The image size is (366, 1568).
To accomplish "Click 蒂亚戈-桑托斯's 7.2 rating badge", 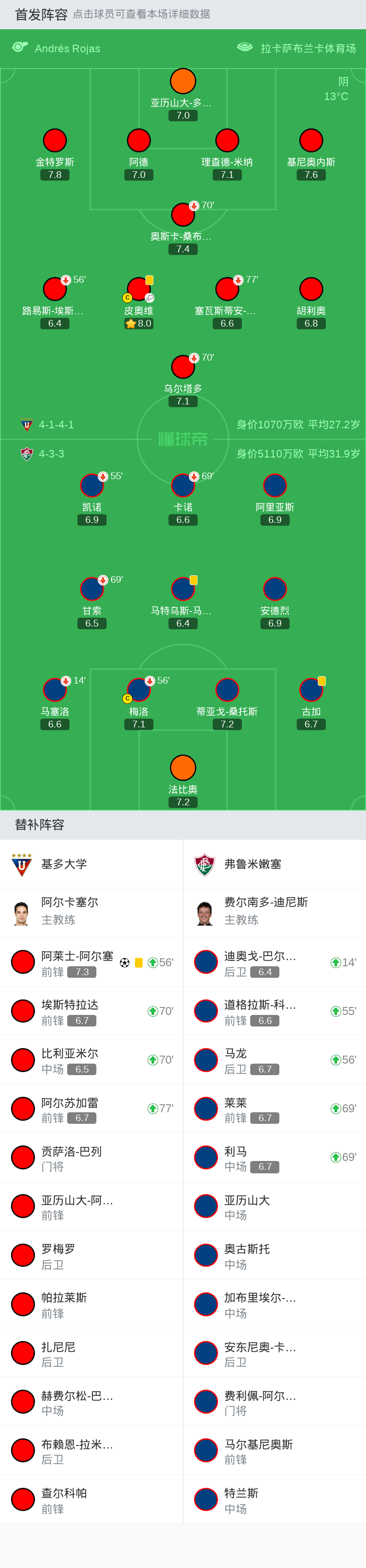I will pos(227,724).
